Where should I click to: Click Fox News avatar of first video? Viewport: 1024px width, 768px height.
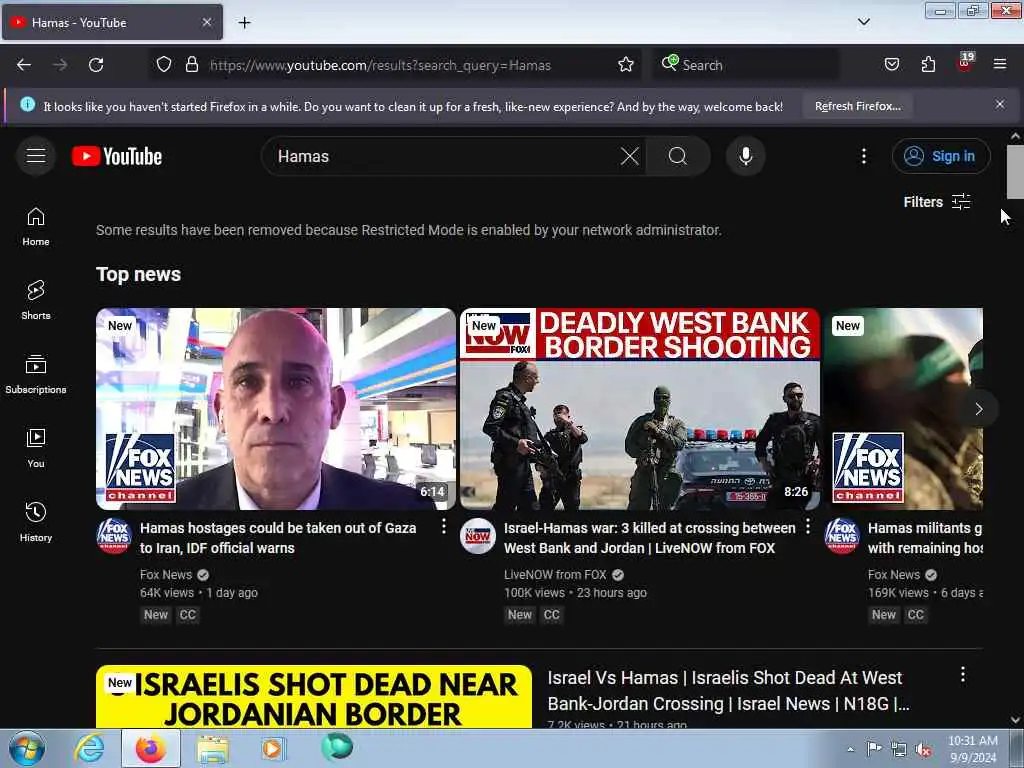(x=114, y=536)
